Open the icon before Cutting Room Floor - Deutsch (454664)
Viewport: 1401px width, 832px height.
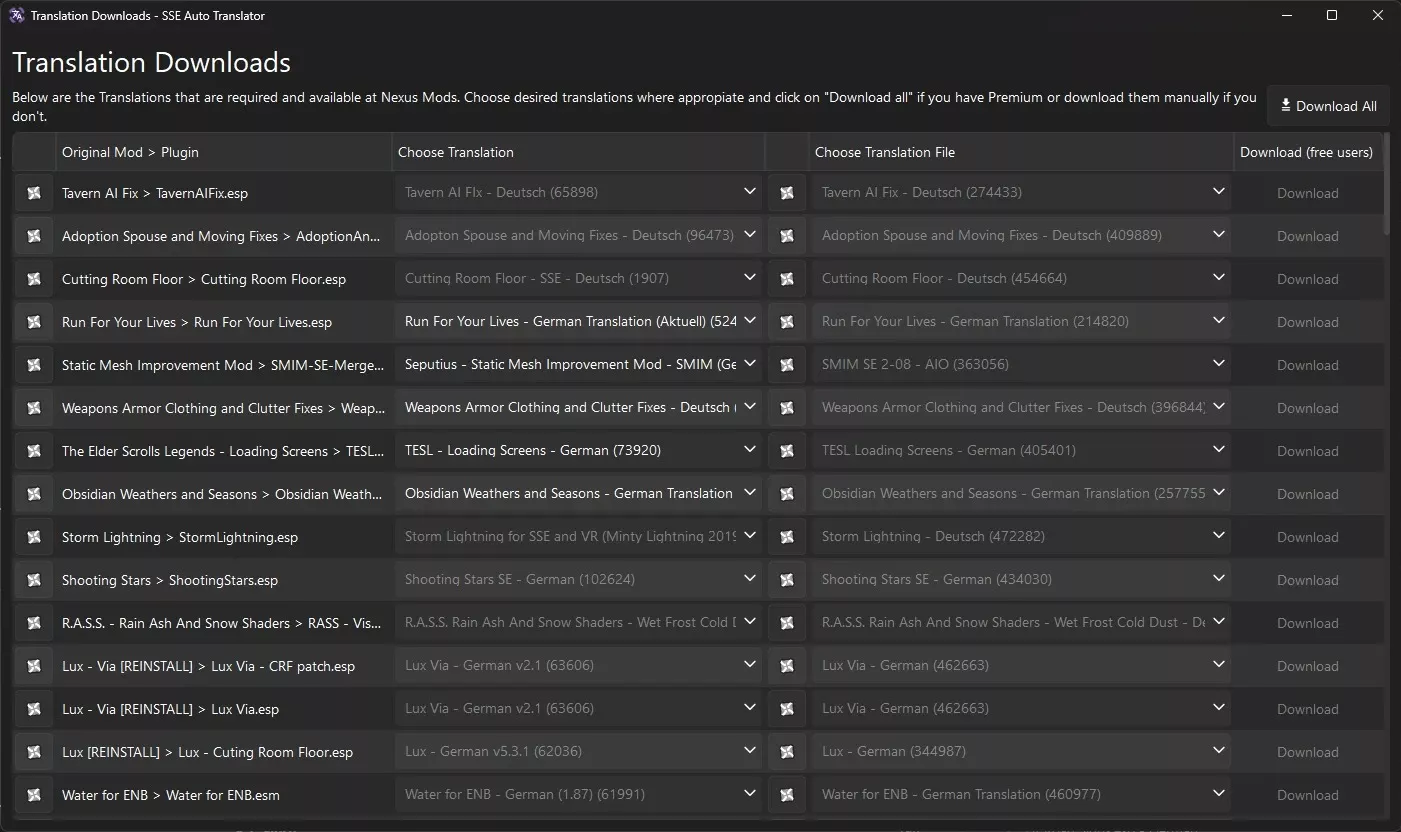tap(787, 279)
